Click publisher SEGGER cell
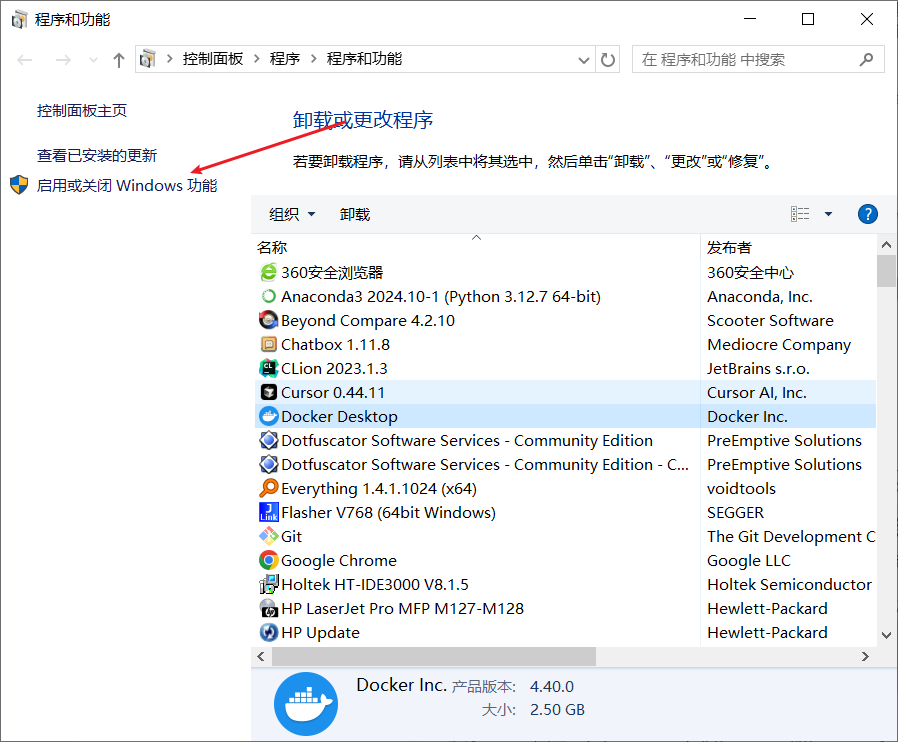The height and width of the screenshot is (742, 898). point(736,512)
